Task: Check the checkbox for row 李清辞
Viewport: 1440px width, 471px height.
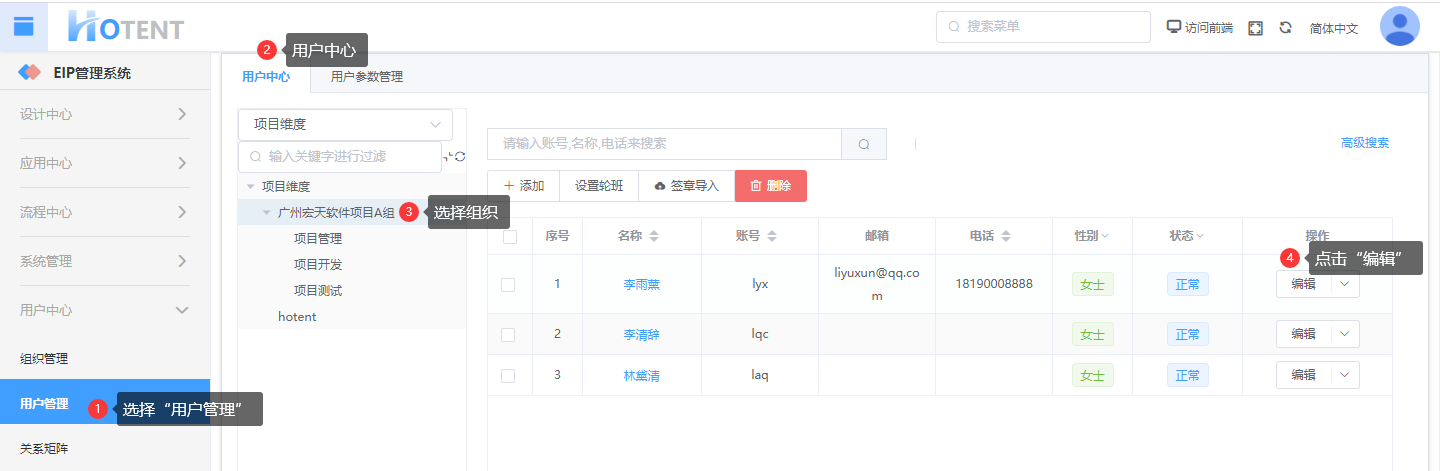Action: tap(508, 335)
